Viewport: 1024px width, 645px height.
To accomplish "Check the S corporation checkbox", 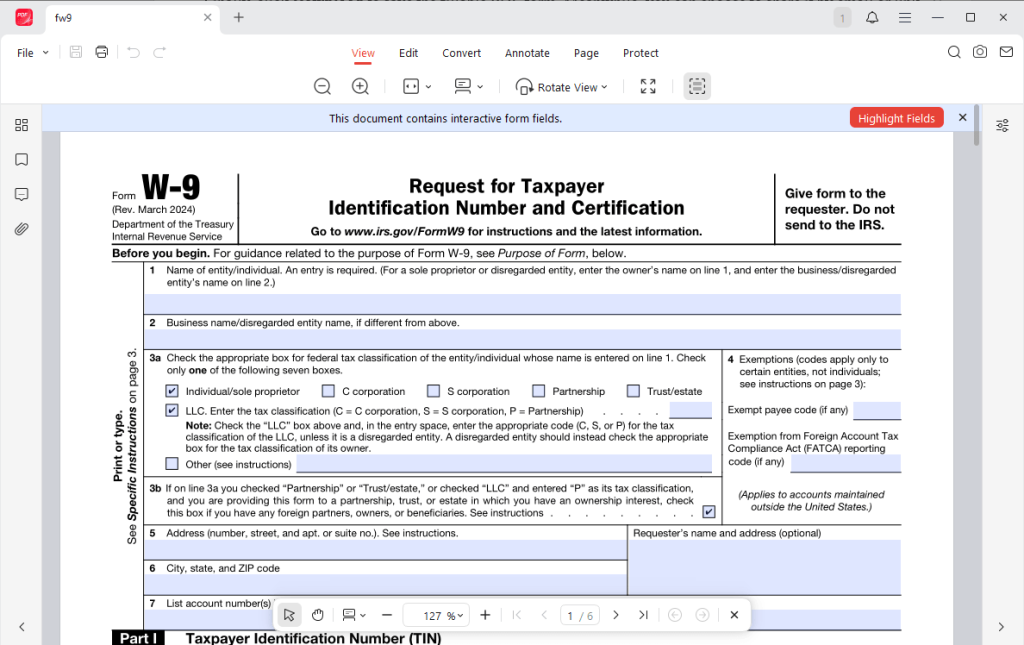I will (434, 391).
